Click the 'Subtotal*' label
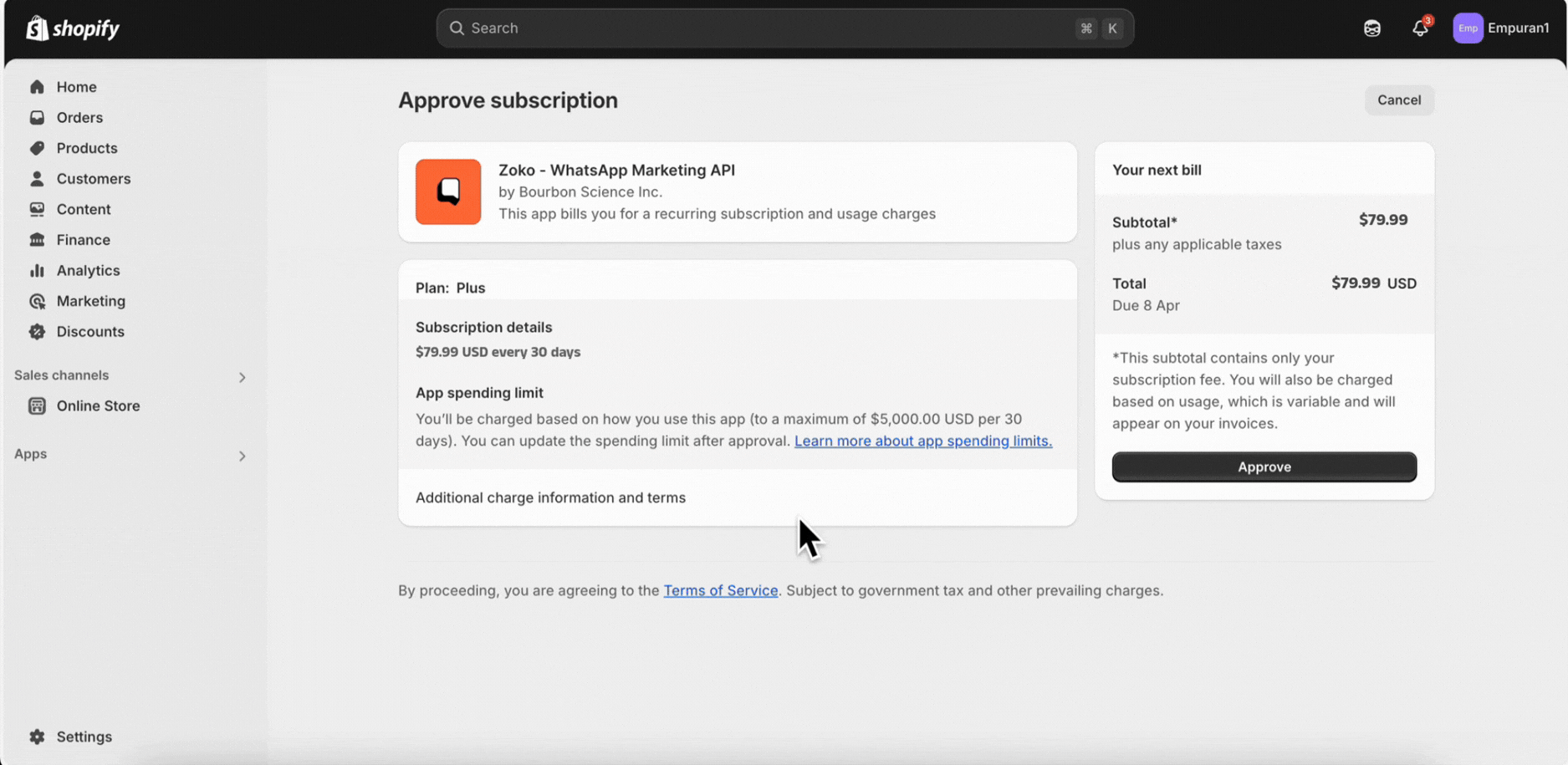 pyautogui.click(x=1144, y=222)
